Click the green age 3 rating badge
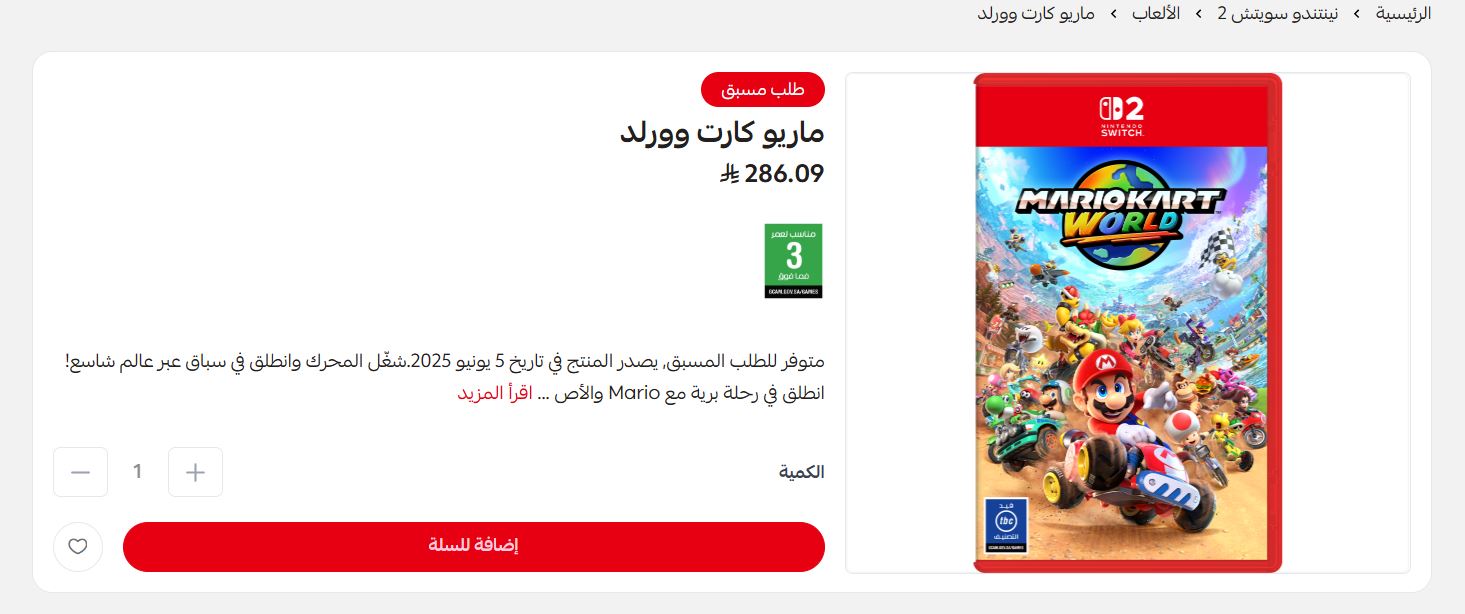The width and height of the screenshot is (1465, 614). [x=793, y=261]
